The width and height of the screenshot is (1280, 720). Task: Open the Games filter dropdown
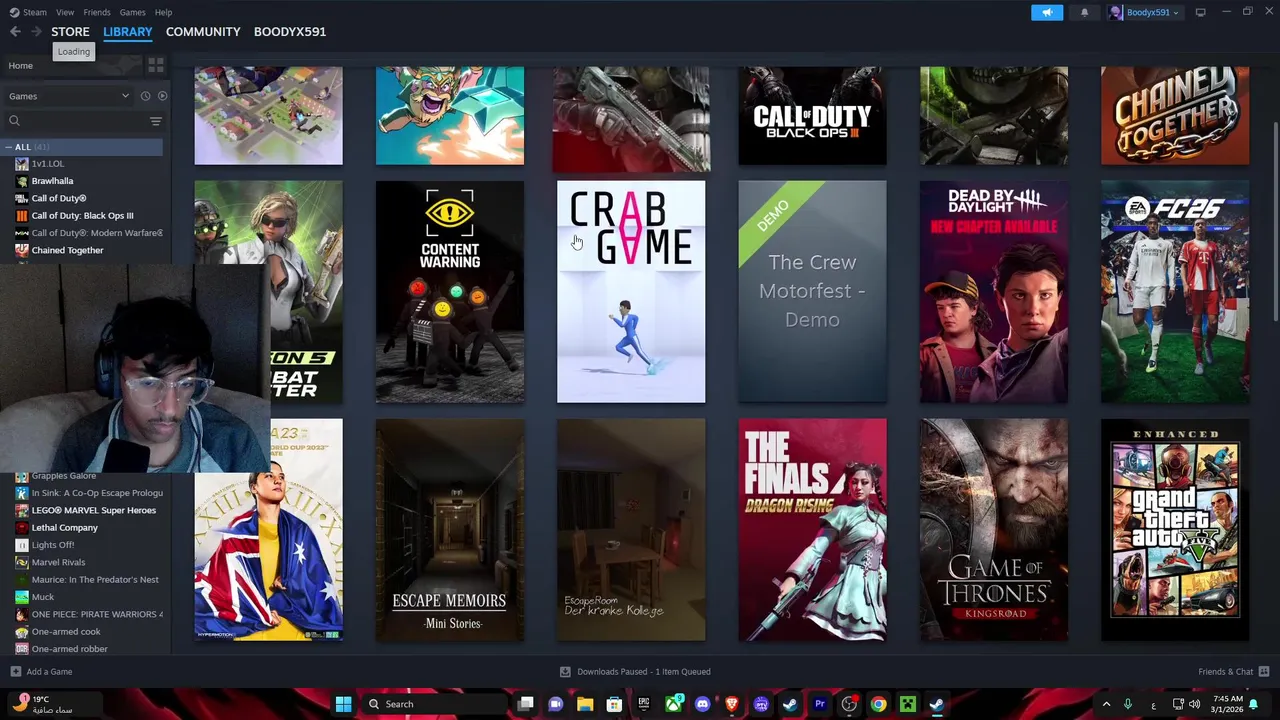point(69,96)
